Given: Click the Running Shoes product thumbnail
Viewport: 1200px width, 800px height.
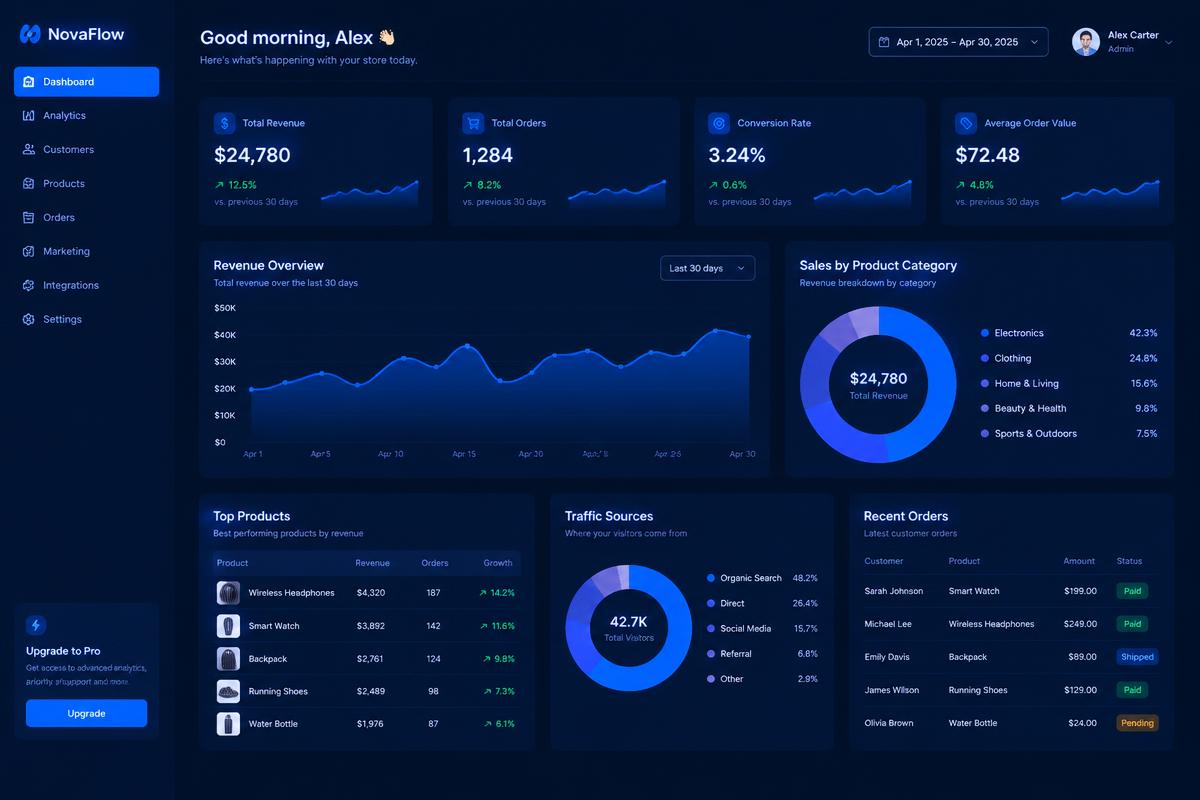Looking at the screenshot, I should 228,691.
